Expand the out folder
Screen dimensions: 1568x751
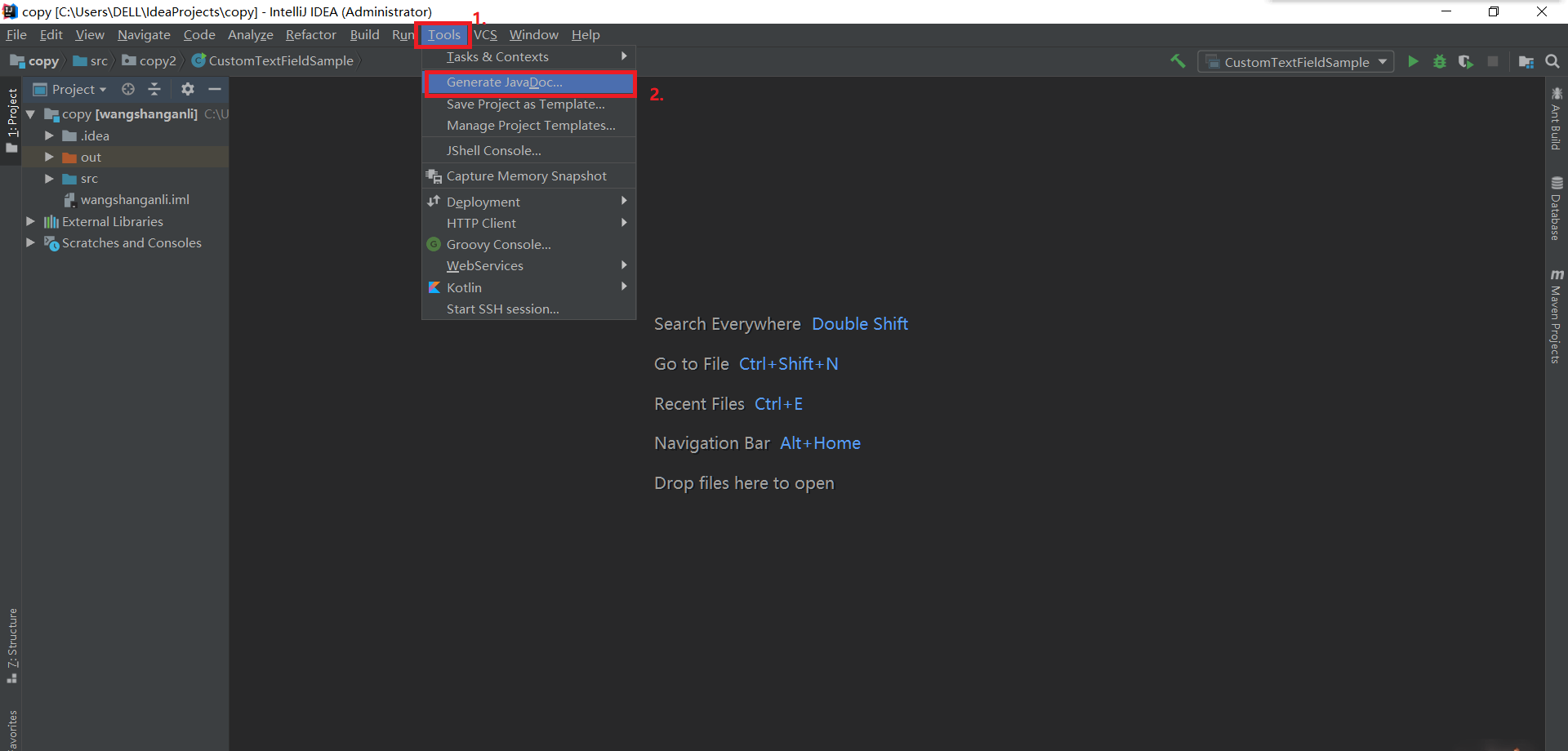tap(49, 157)
